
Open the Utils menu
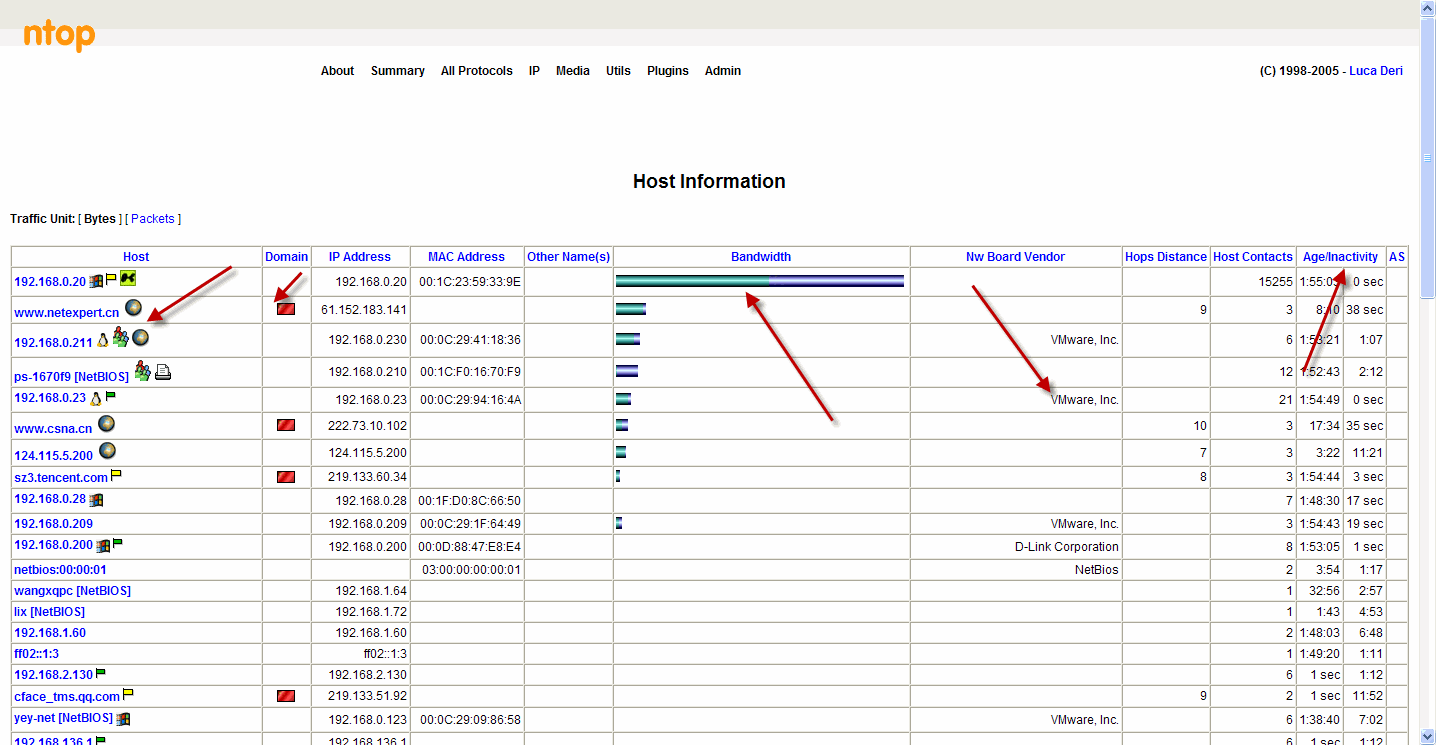pos(618,71)
